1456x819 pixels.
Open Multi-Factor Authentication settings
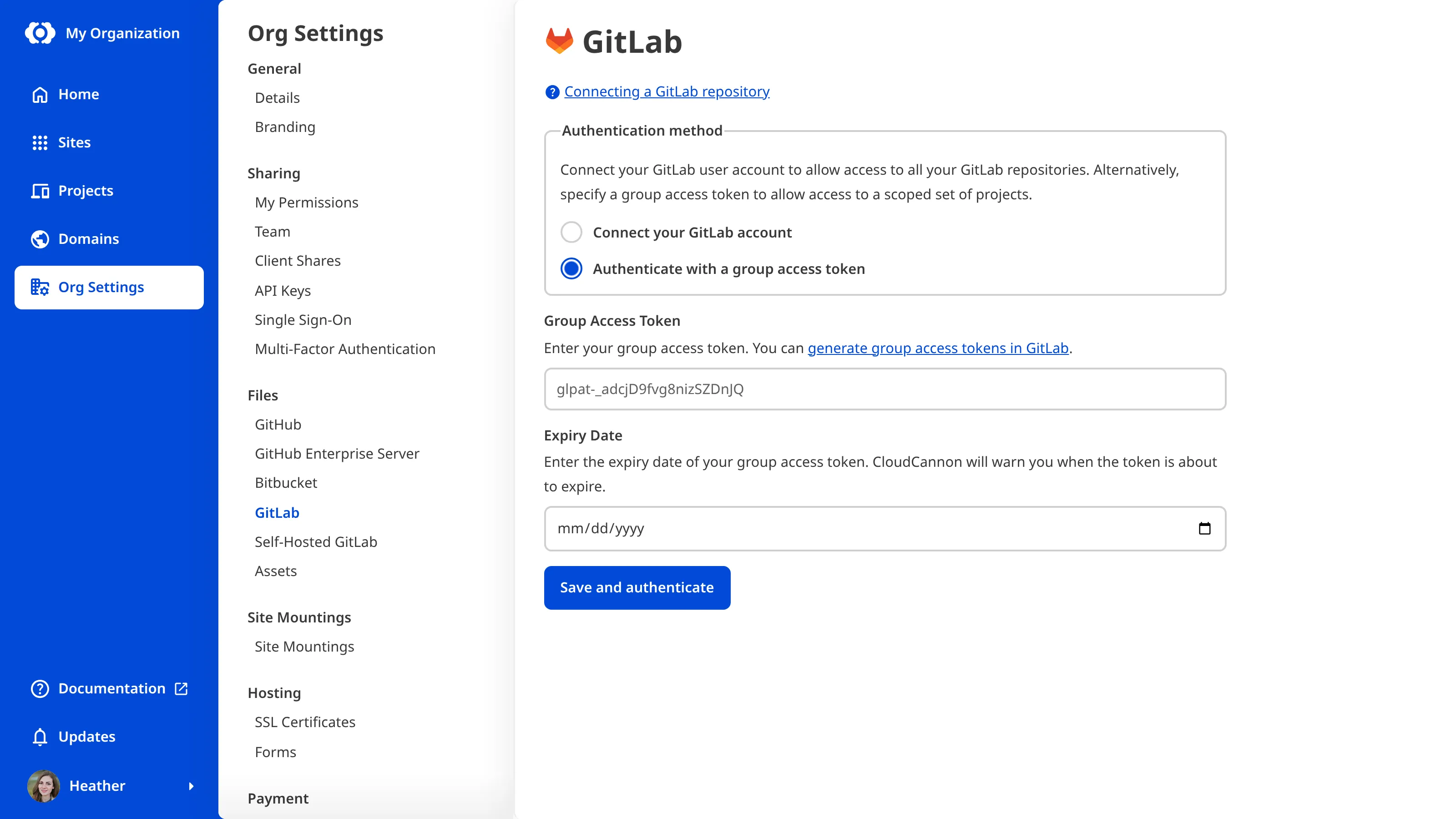[x=345, y=349]
